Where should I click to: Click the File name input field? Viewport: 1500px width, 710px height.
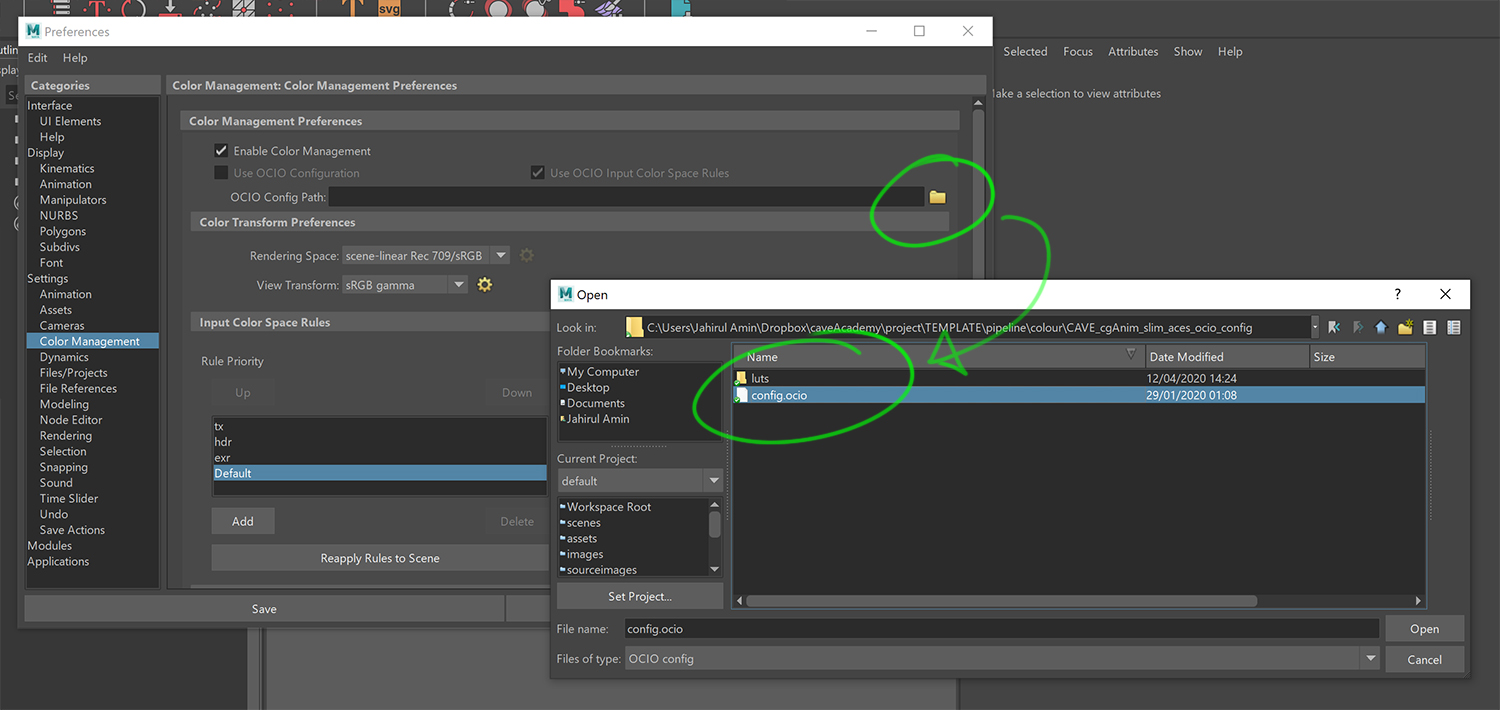pos(1003,629)
